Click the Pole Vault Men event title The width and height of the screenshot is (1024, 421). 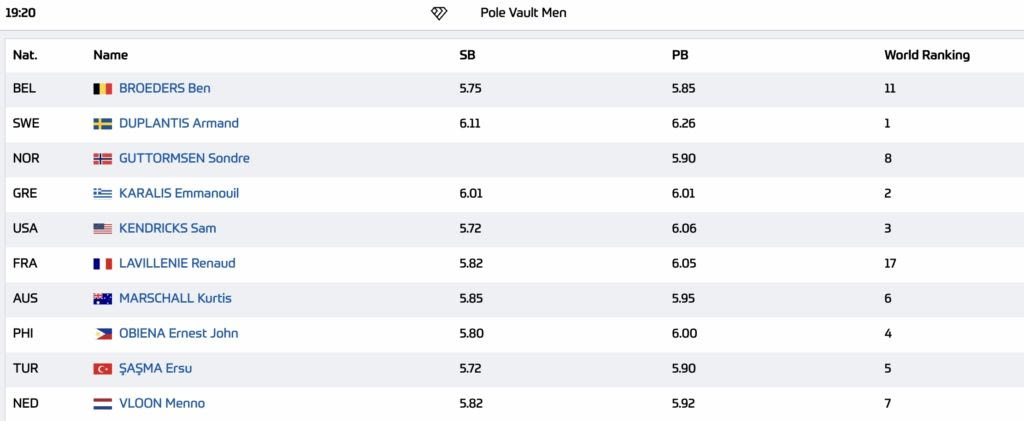click(x=523, y=13)
